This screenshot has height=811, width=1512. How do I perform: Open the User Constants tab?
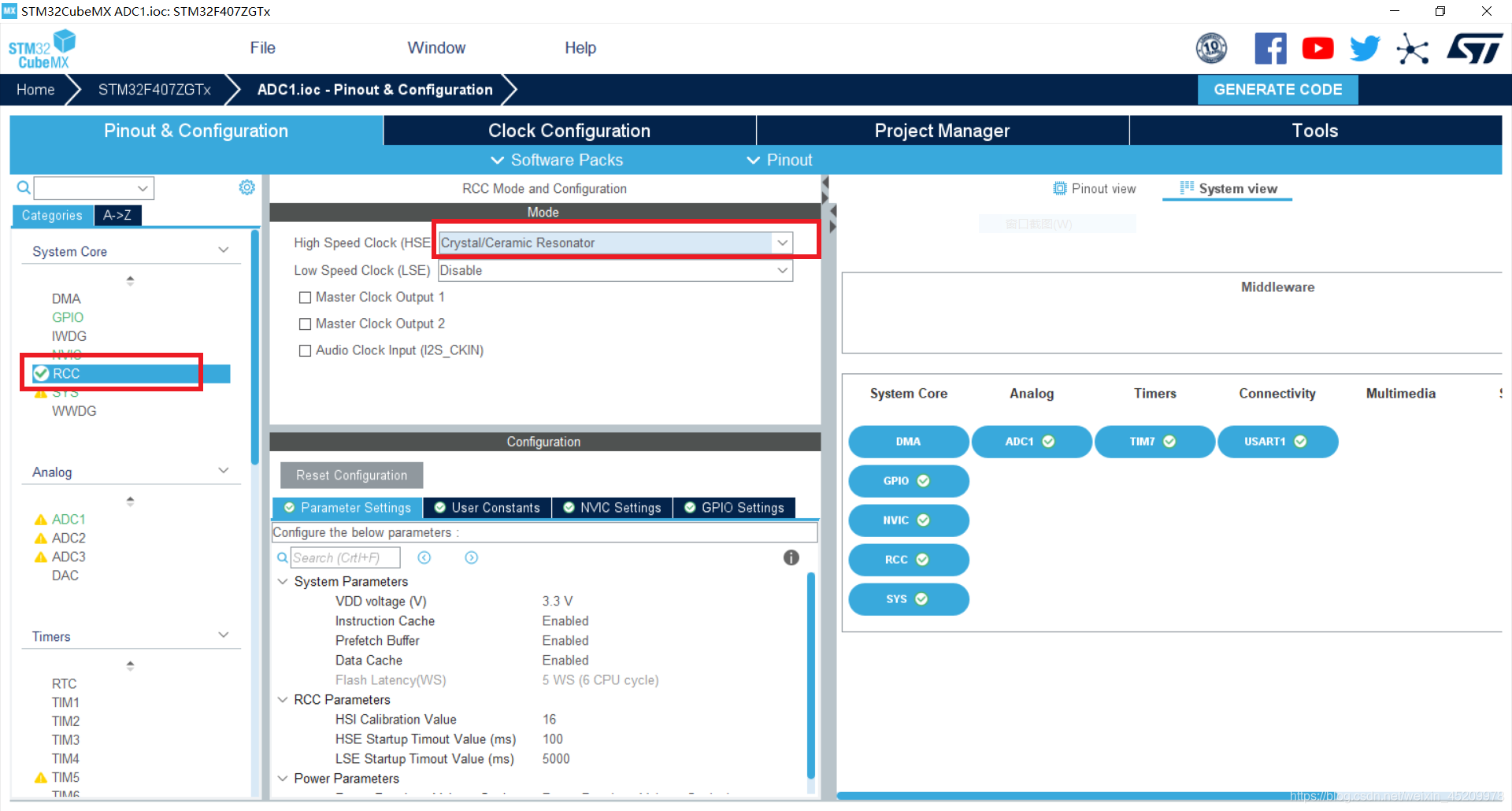point(487,508)
